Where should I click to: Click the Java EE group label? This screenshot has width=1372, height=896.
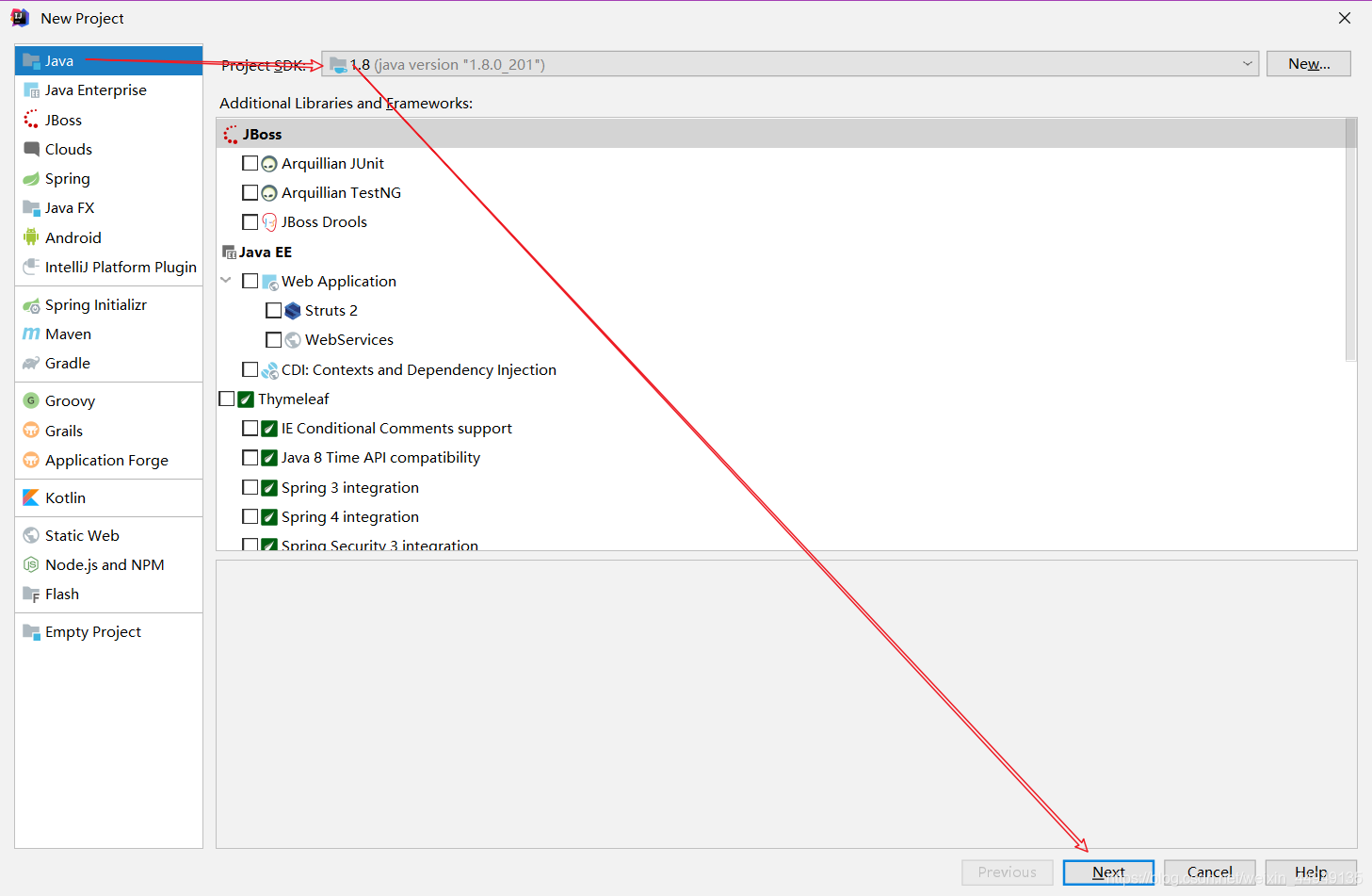click(x=265, y=253)
